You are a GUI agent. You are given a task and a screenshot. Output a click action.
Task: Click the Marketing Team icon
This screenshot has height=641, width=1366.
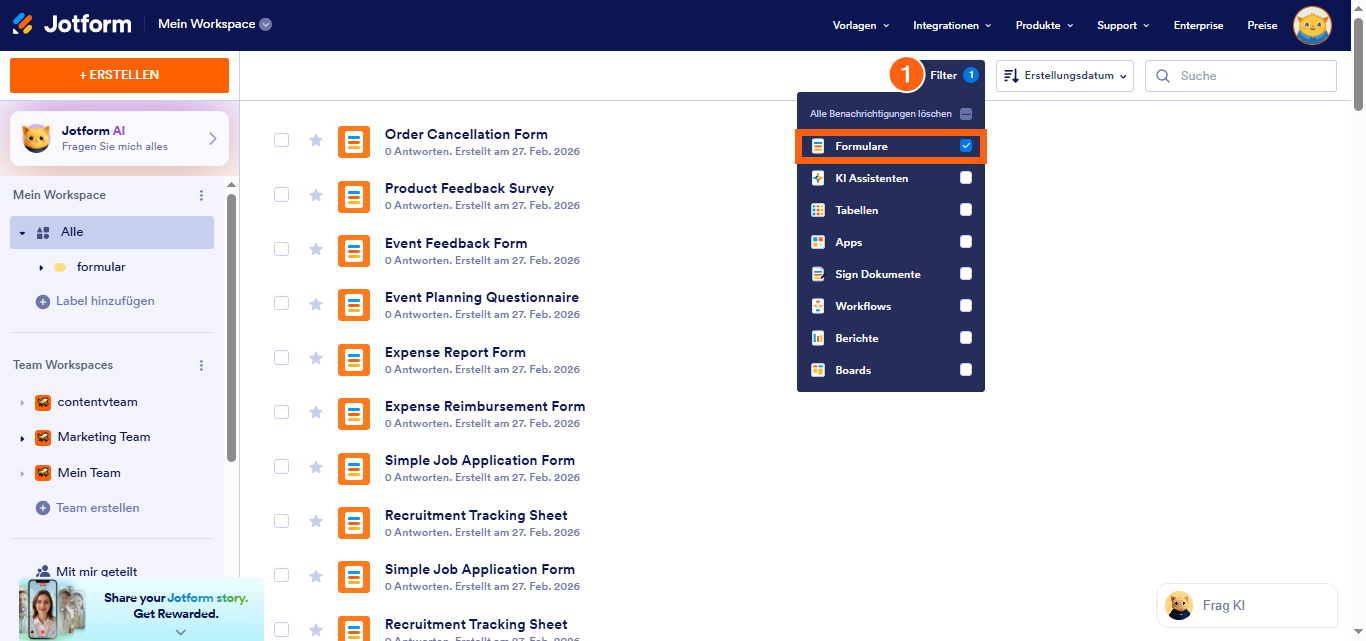click(43, 437)
